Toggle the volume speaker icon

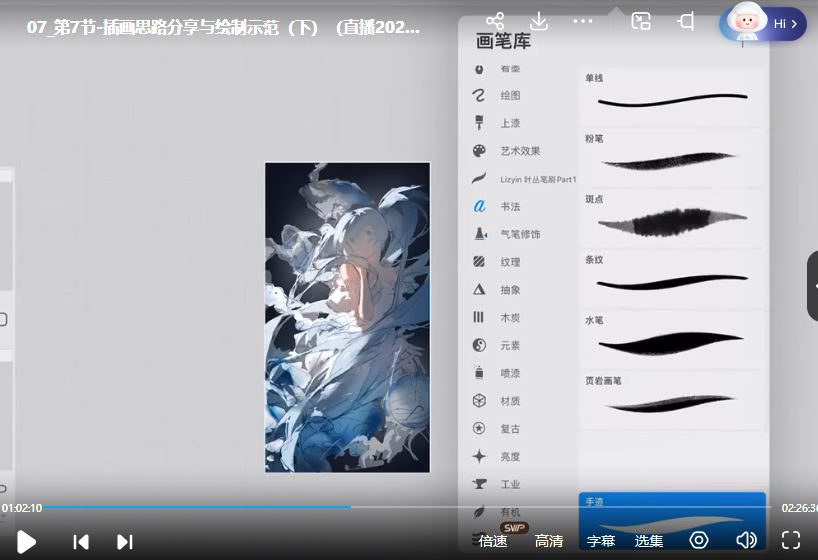(746, 540)
